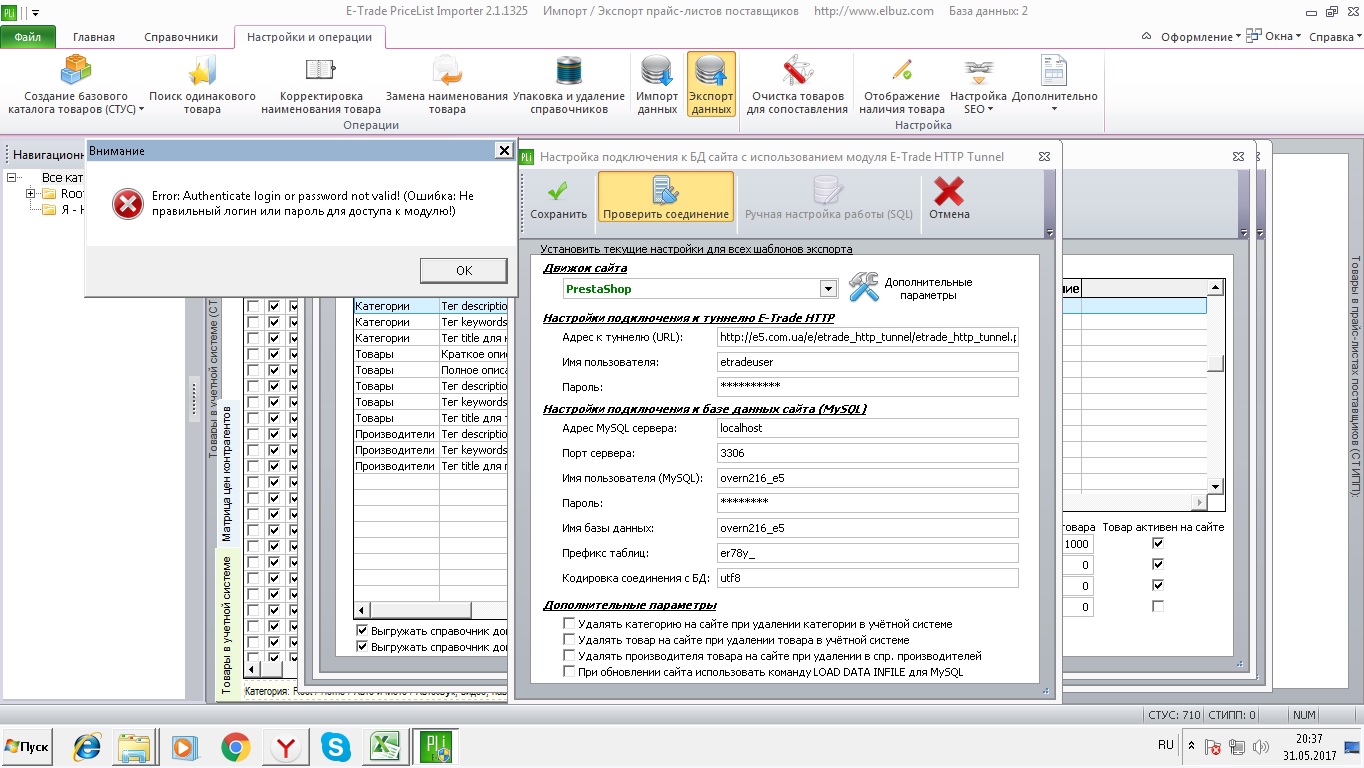
Task: Click the MySQL server address 'localhost' field
Action: (868, 428)
